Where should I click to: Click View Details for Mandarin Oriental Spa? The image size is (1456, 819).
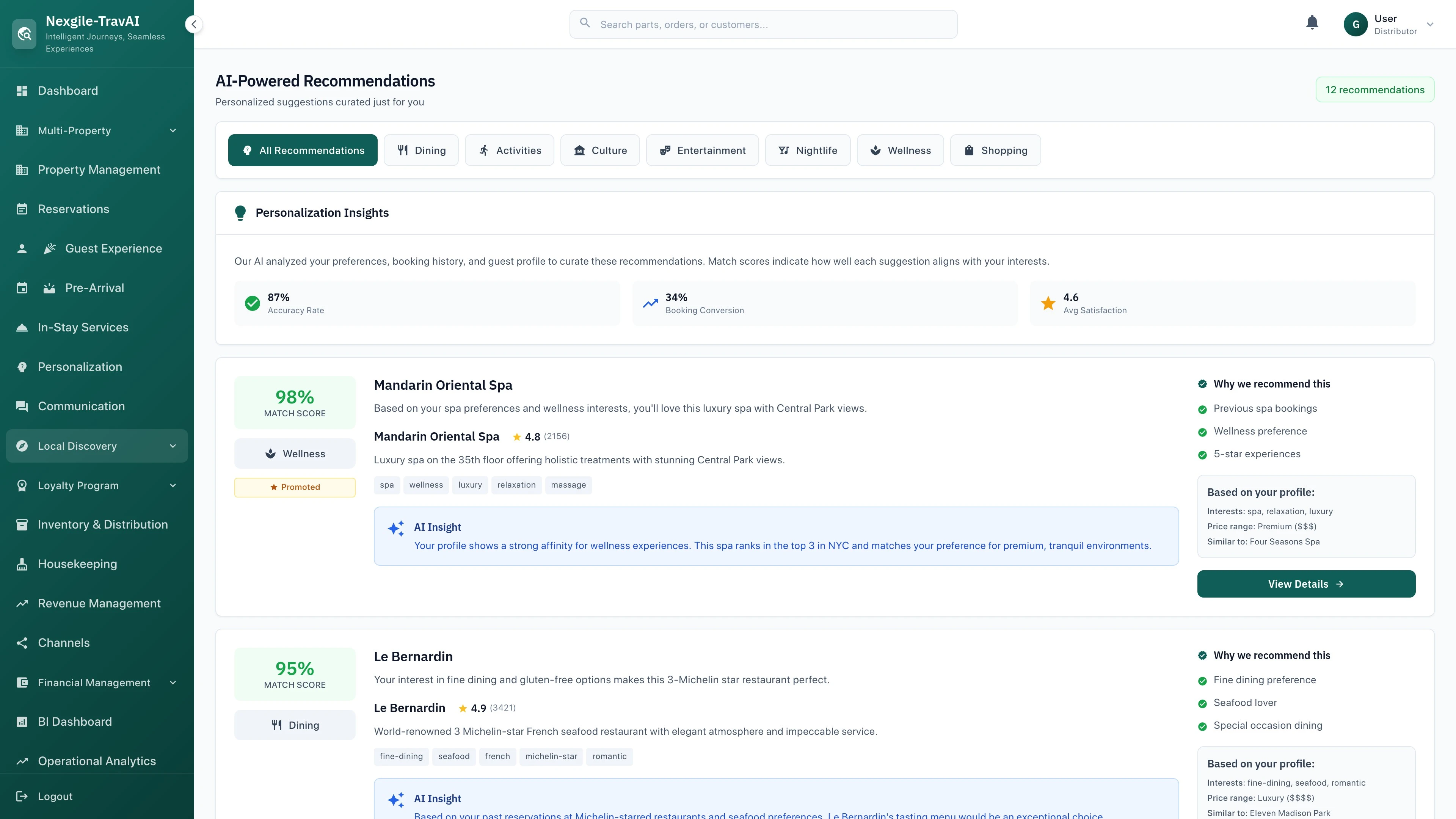1305,584
